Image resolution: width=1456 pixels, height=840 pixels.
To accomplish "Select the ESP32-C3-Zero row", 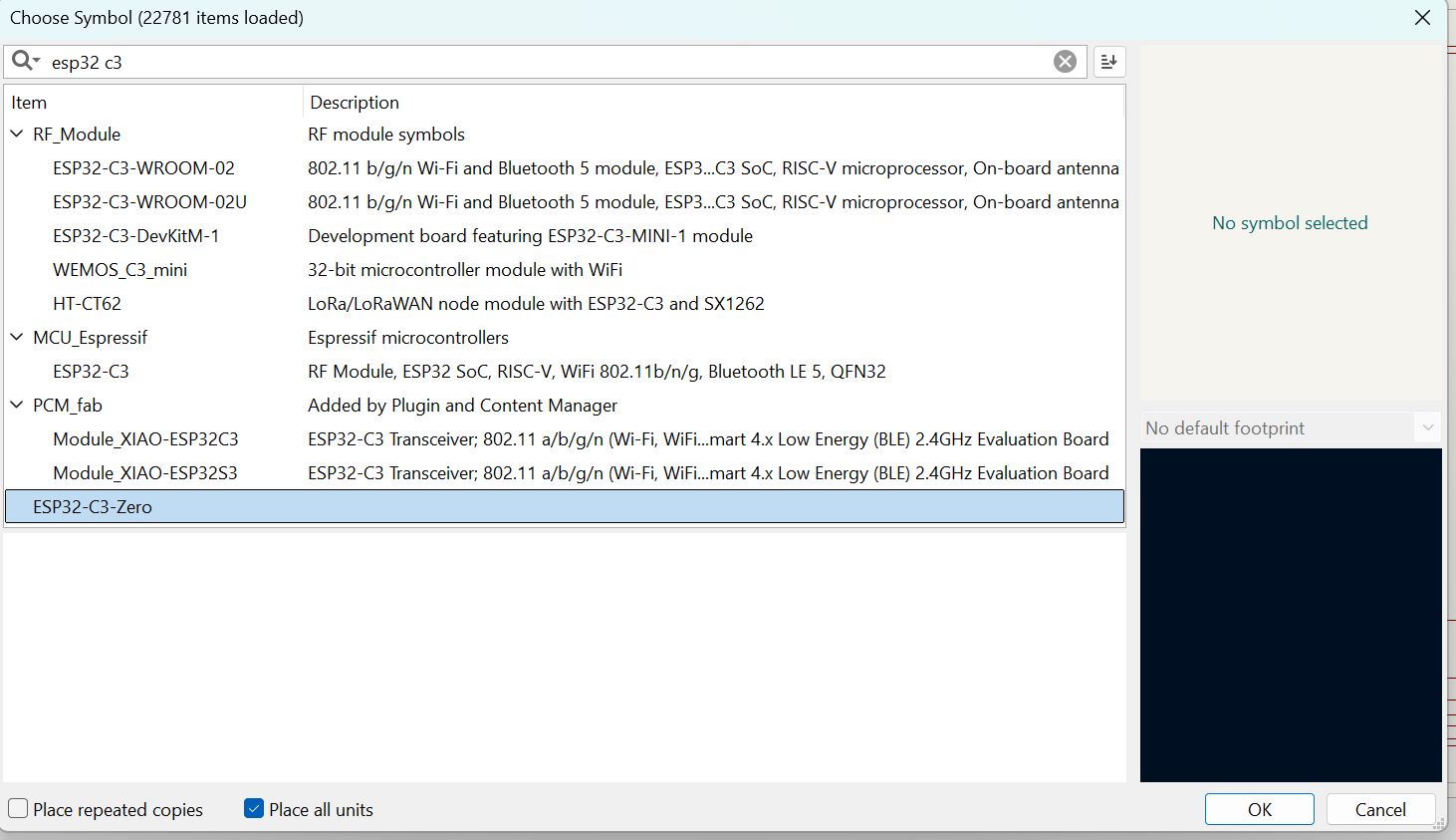I will pyautogui.click(x=565, y=506).
